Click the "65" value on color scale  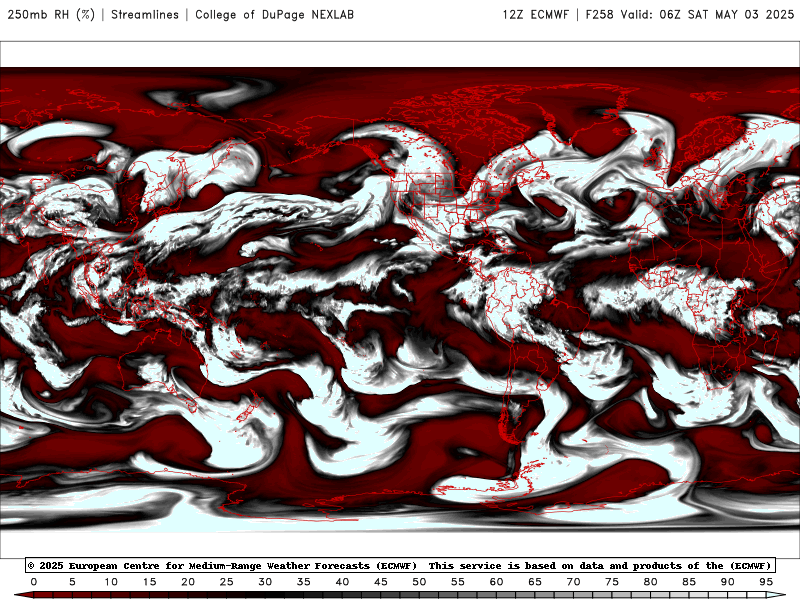pos(535,582)
